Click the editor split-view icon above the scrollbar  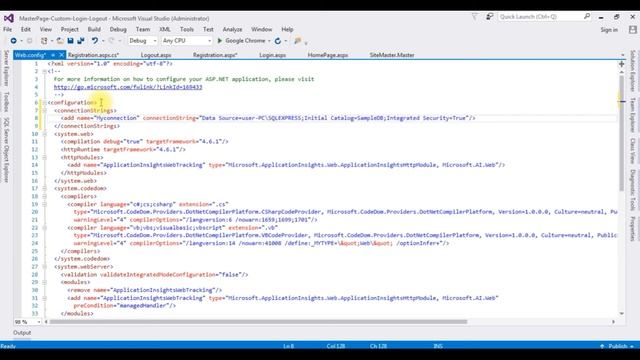click(622, 64)
